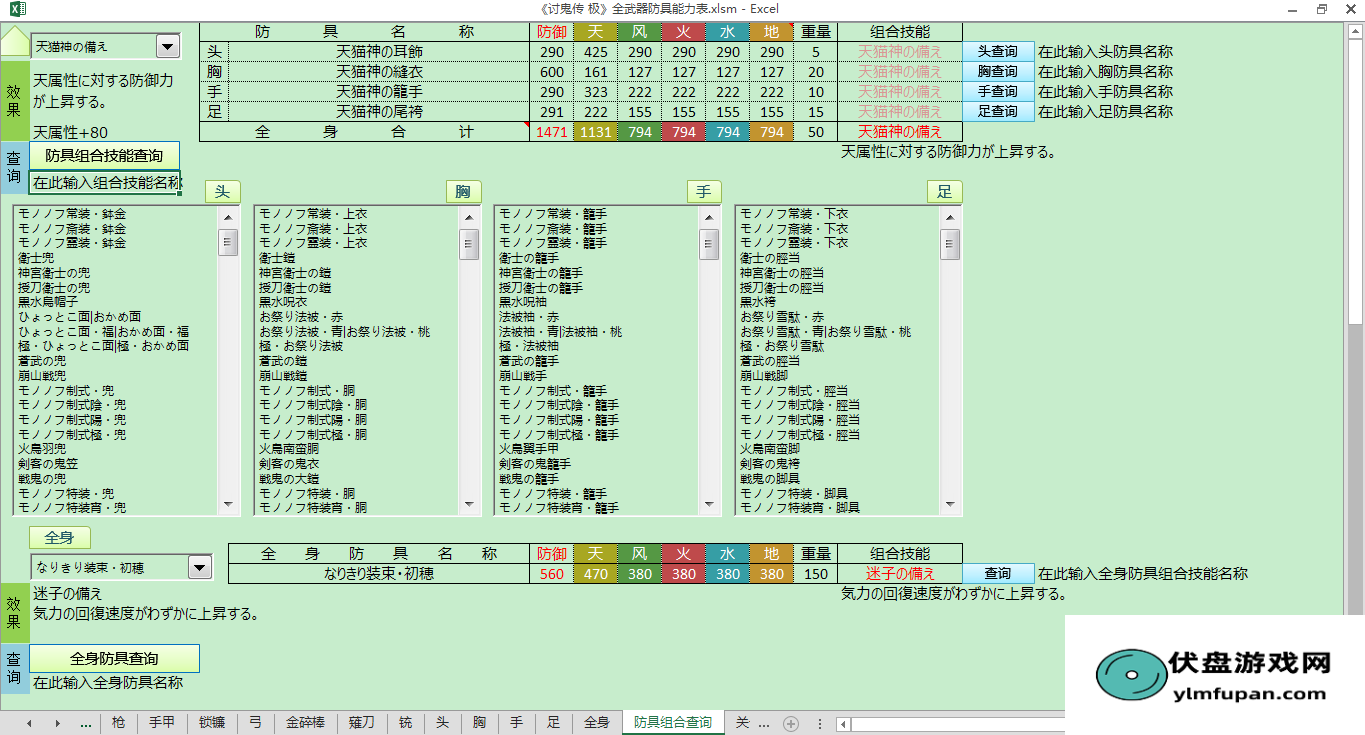Switch to the 锁镰 sheet tab

point(211,723)
